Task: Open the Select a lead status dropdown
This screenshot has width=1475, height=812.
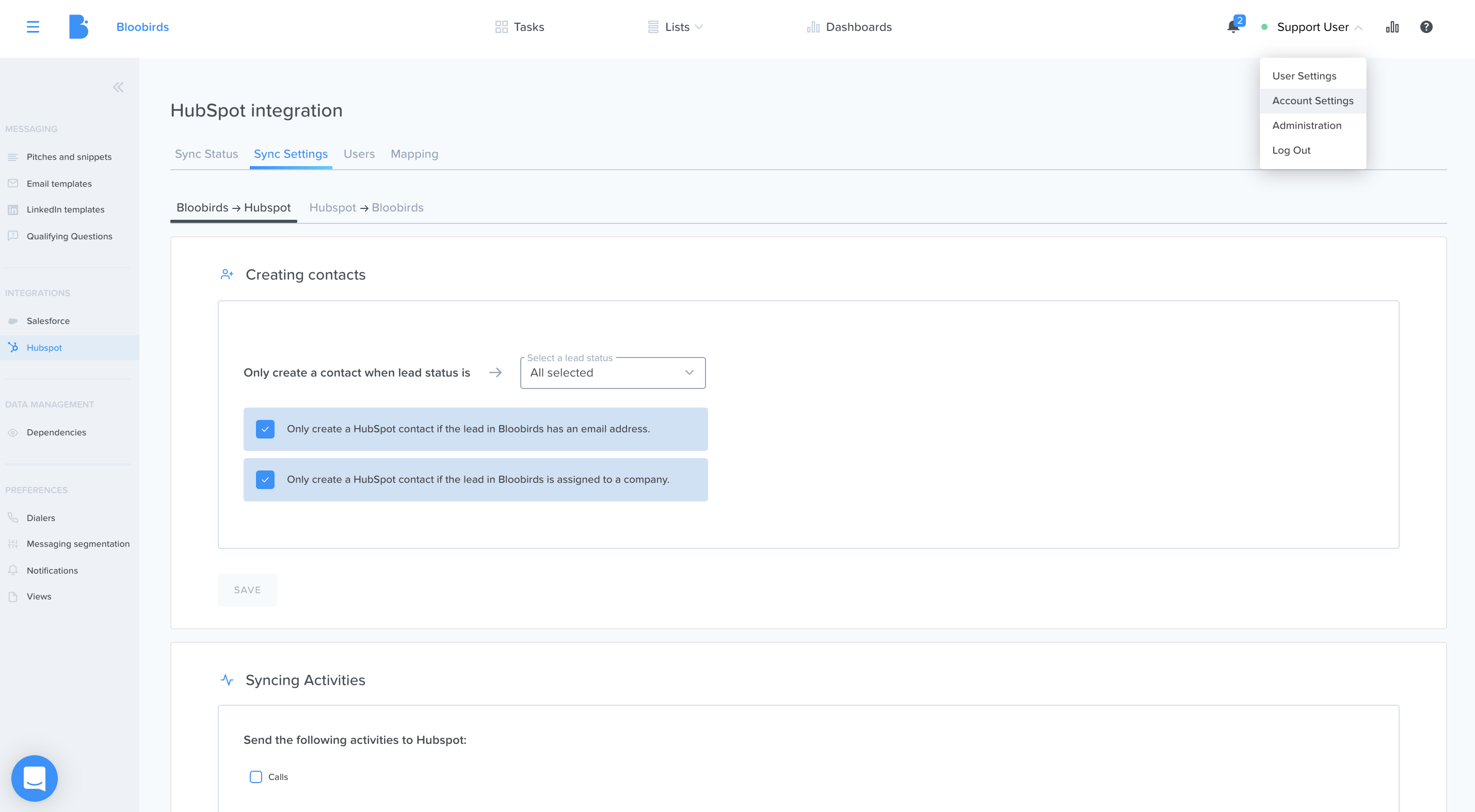Action: tap(613, 372)
